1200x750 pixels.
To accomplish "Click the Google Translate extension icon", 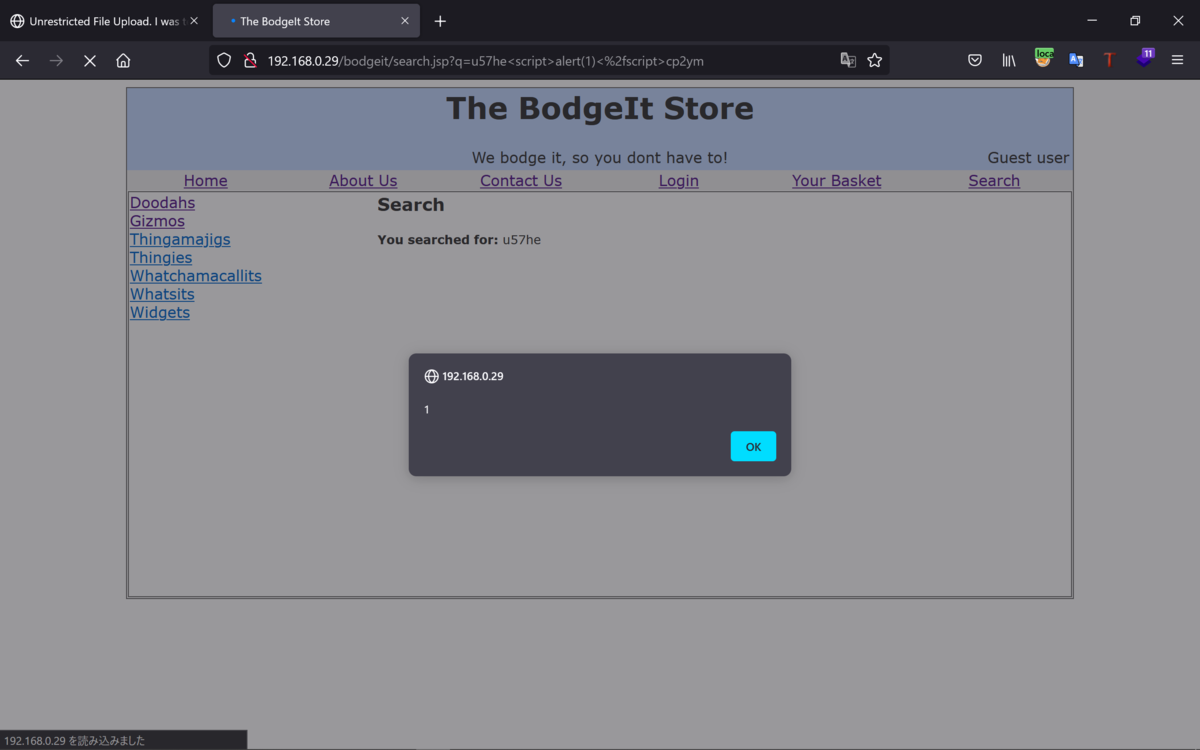I will (1076, 60).
